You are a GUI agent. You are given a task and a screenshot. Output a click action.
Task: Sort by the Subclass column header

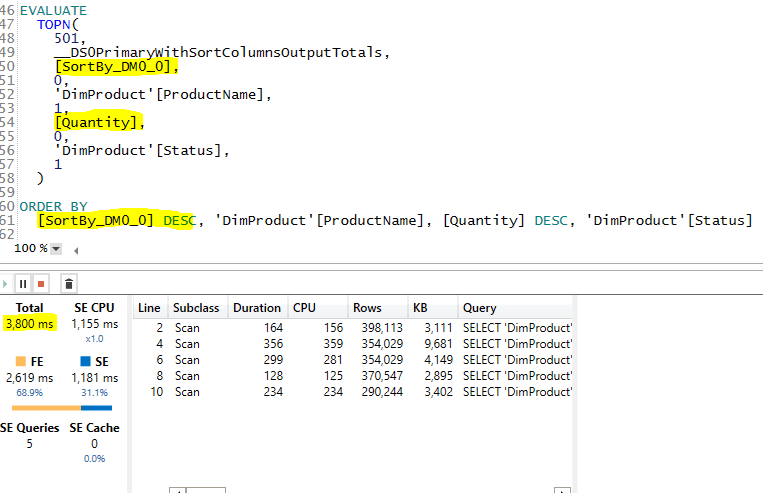pyautogui.click(x=196, y=308)
